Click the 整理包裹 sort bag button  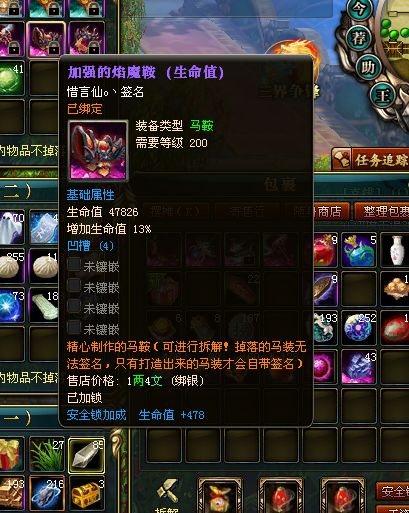pyautogui.click(x=383, y=211)
